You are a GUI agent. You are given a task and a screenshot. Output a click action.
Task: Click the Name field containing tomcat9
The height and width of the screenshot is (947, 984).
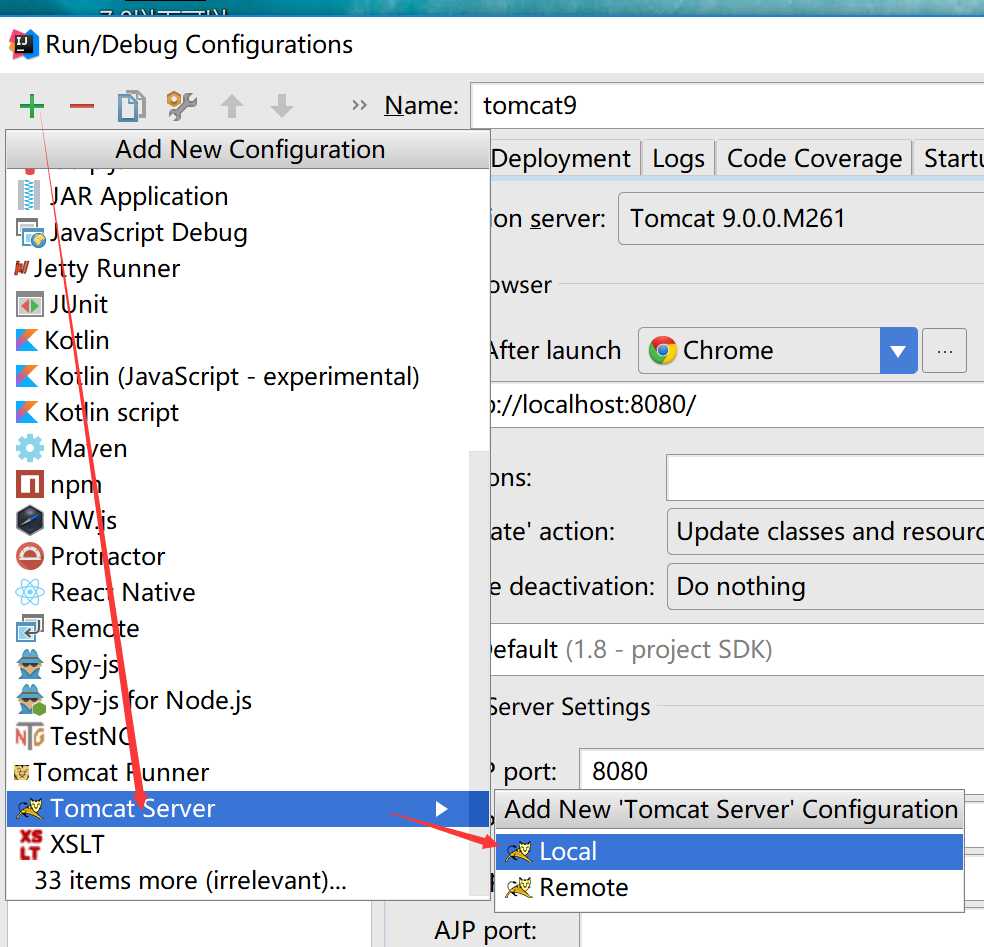(x=727, y=105)
